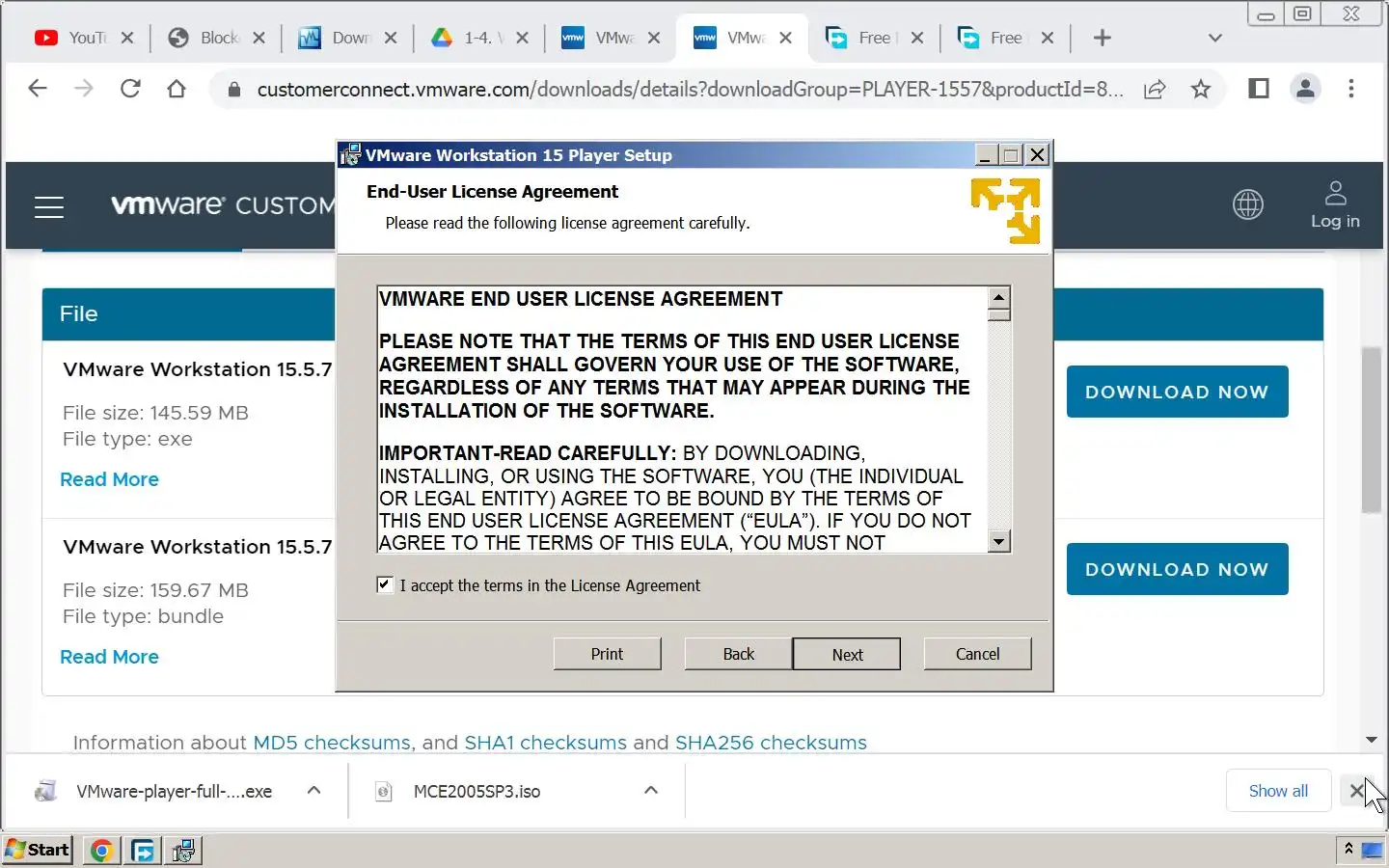Click the VMware installer logo graphic
Viewport: 1389px width, 868px height.
[1005, 209]
